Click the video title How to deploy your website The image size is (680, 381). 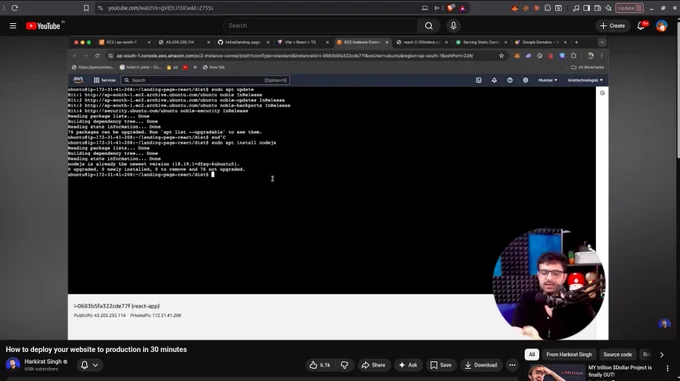pos(96,349)
